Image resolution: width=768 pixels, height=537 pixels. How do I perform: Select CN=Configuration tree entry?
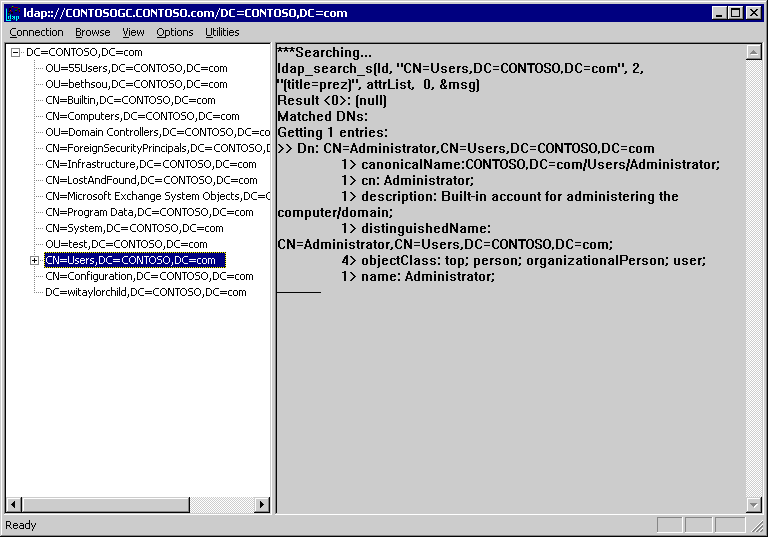[x=148, y=276]
